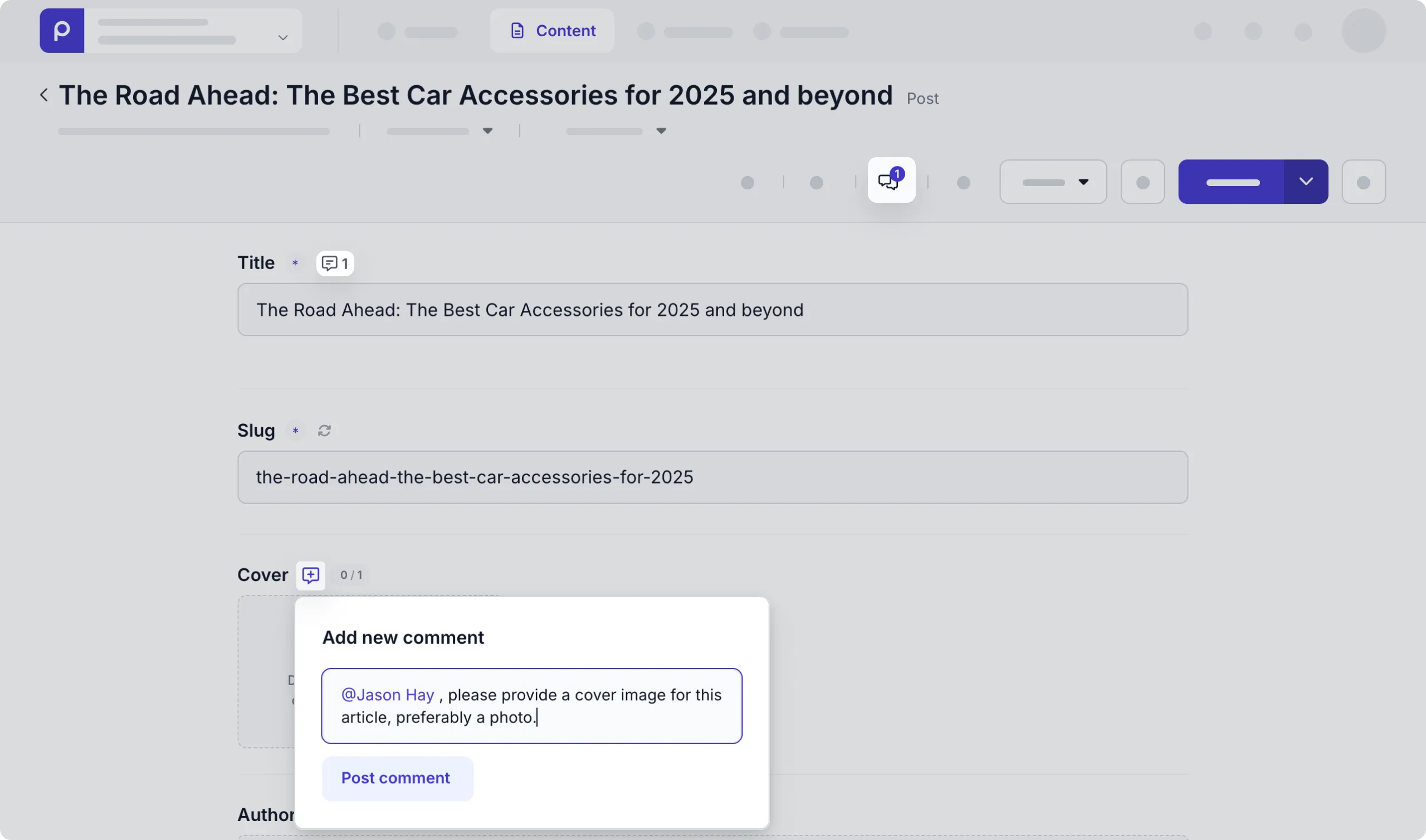Expand the workspace switcher chevron

pos(283,38)
